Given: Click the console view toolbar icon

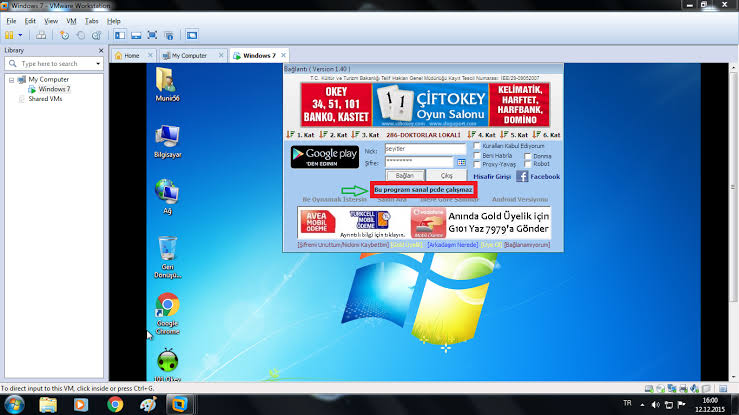Looking at the screenshot, I should 192,35.
